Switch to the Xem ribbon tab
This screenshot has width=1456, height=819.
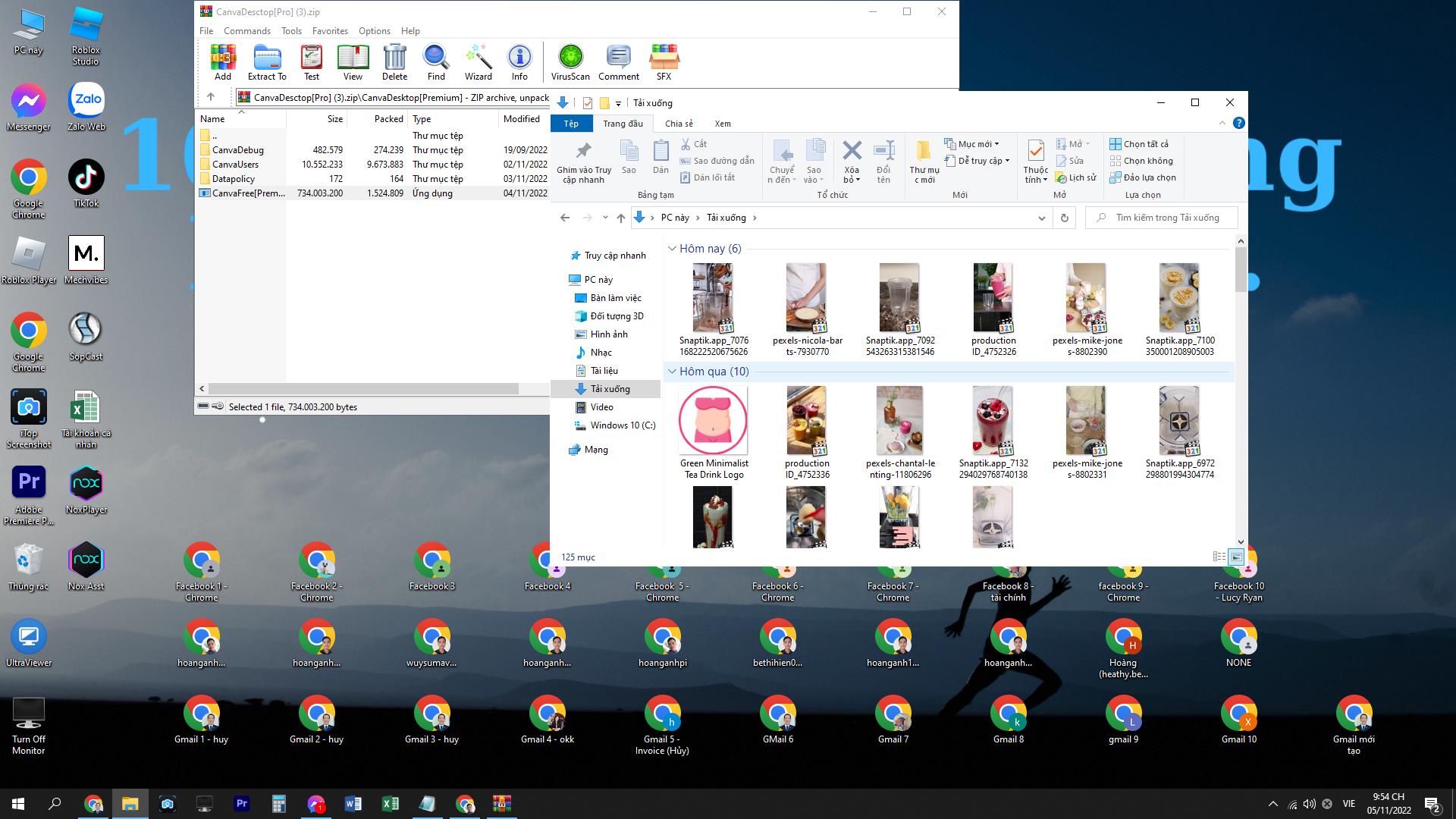[722, 124]
